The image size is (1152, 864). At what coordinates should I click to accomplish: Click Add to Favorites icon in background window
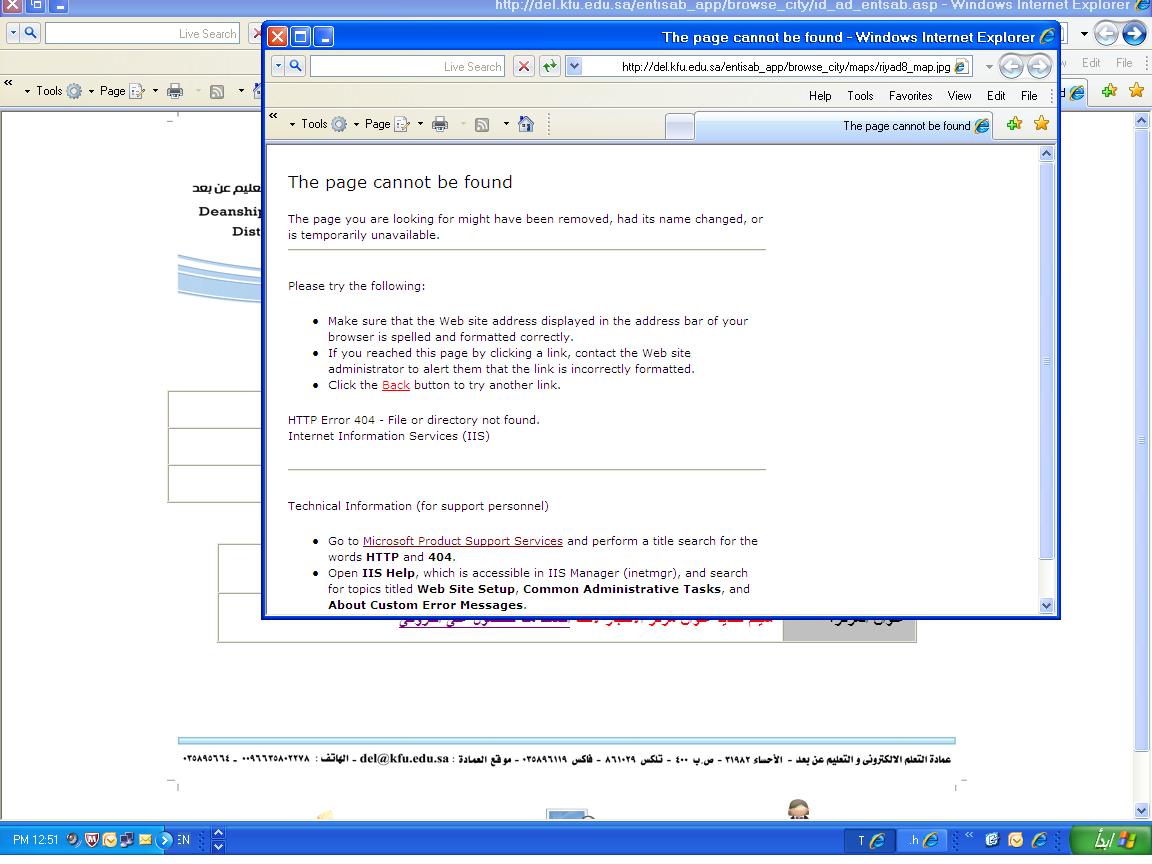click(x=1109, y=90)
